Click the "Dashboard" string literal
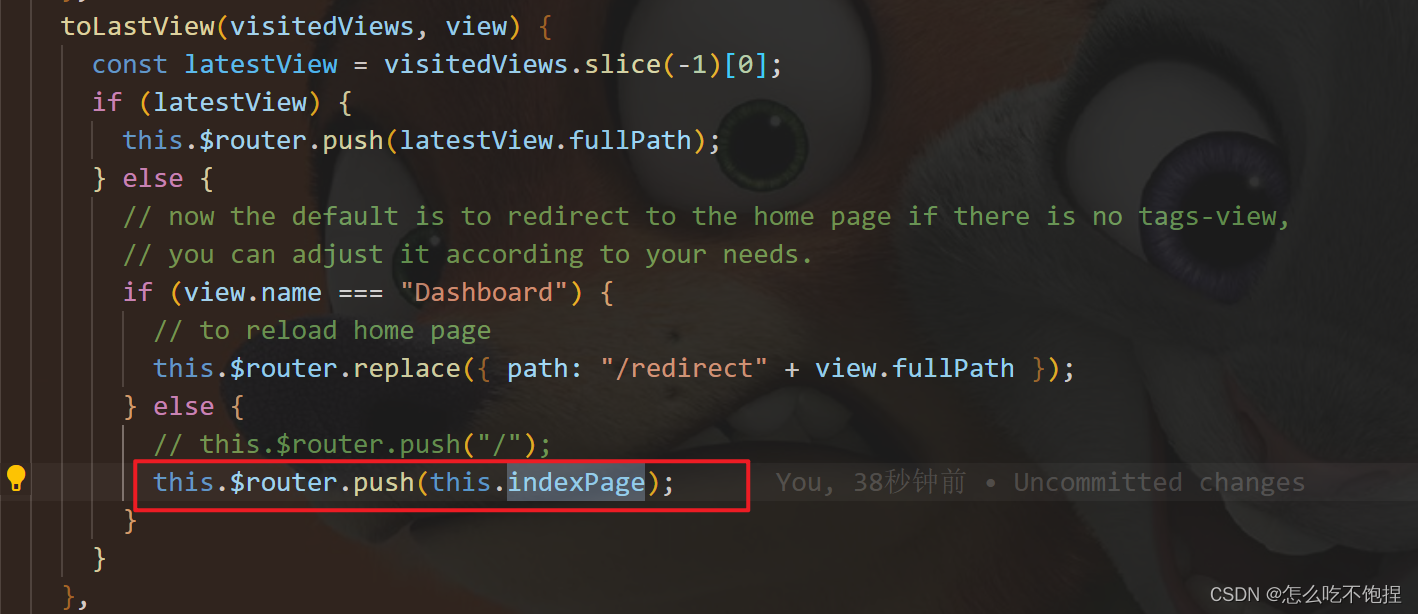Screen dimensions: 1418x614 pos(484,293)
